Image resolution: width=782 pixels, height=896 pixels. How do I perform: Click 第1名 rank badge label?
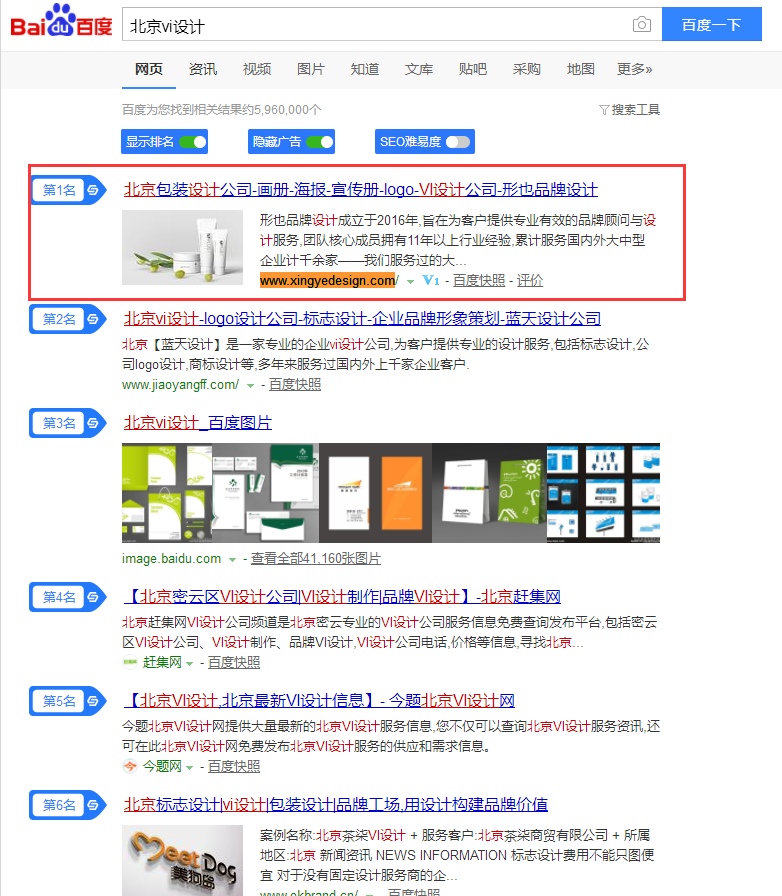(59, 190)
